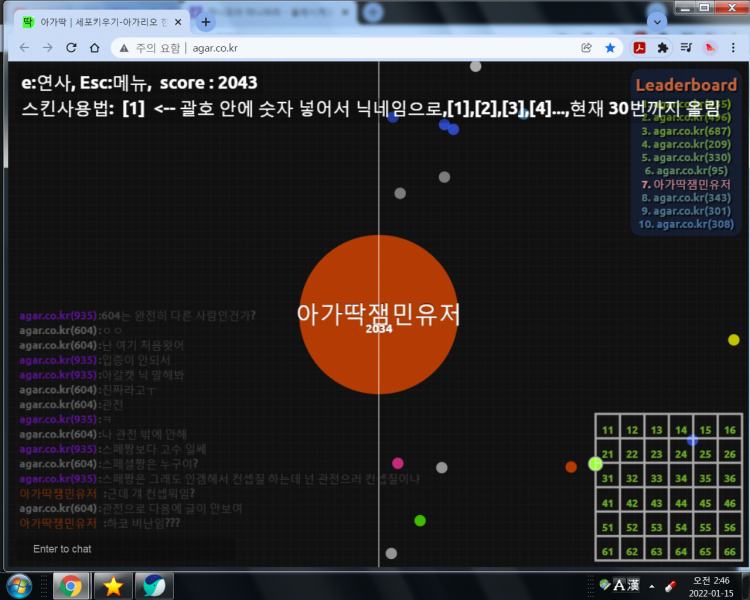Click the share page icon in address bar

click(x=586, y=48)
